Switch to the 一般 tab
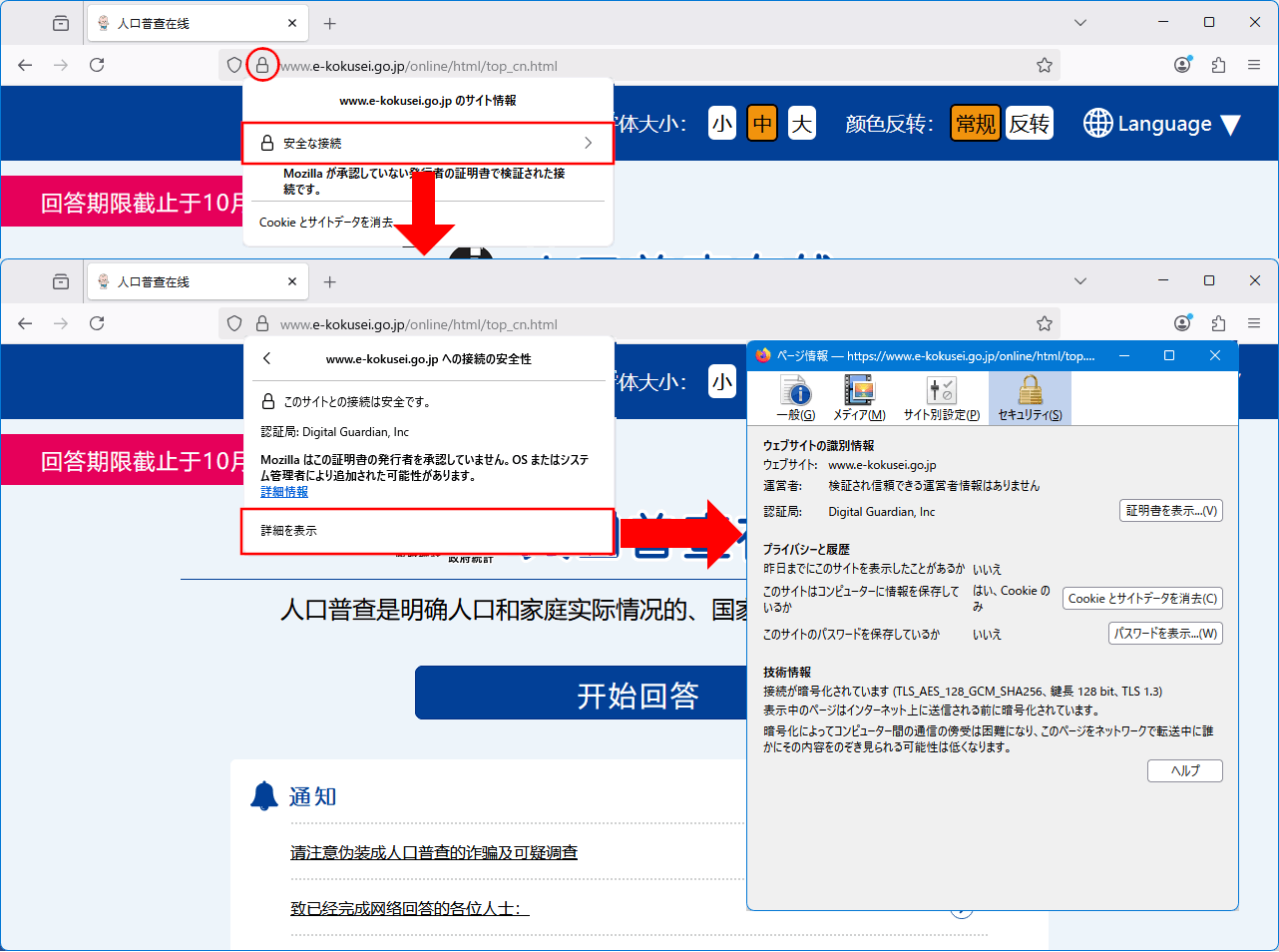Image resolution: width=1279 pixels, height=952 pixels. 795,398
